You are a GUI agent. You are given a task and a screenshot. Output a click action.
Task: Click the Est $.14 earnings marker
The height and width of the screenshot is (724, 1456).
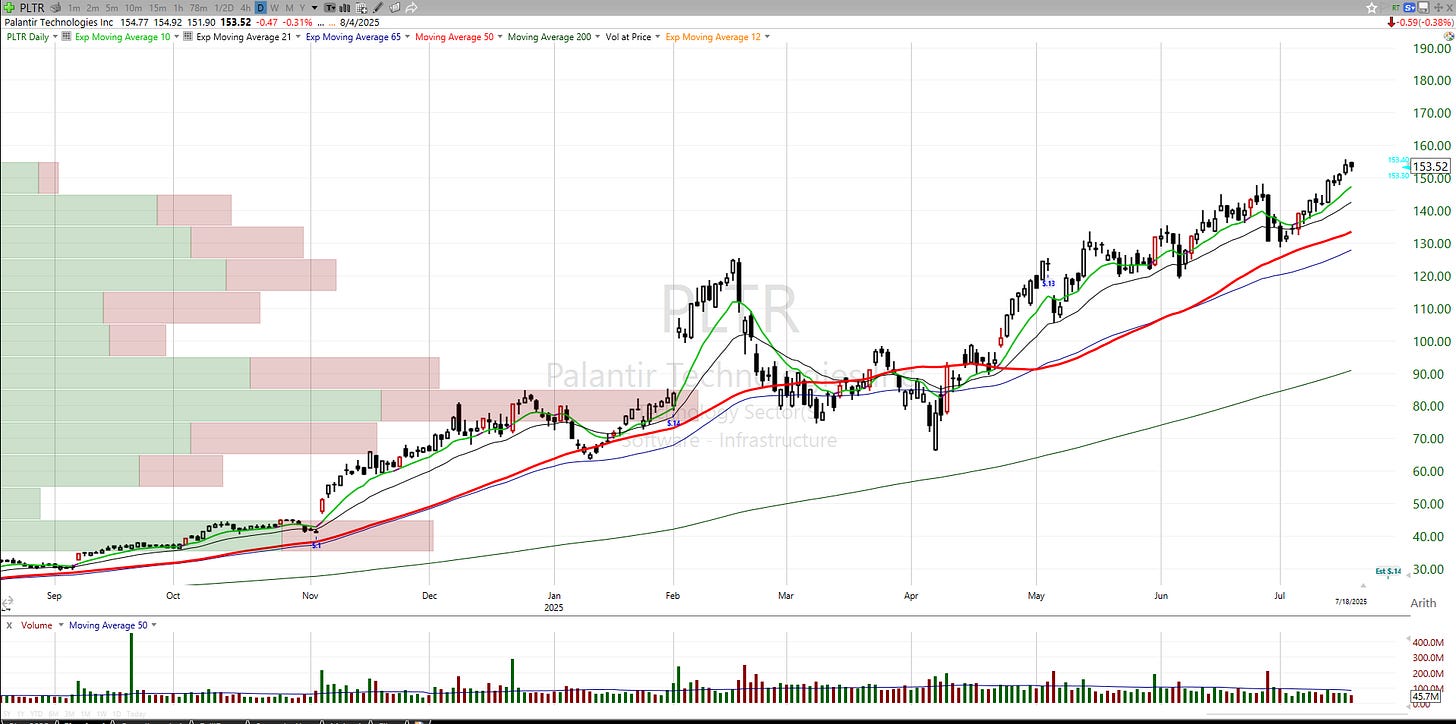[x=1389, y=571]
